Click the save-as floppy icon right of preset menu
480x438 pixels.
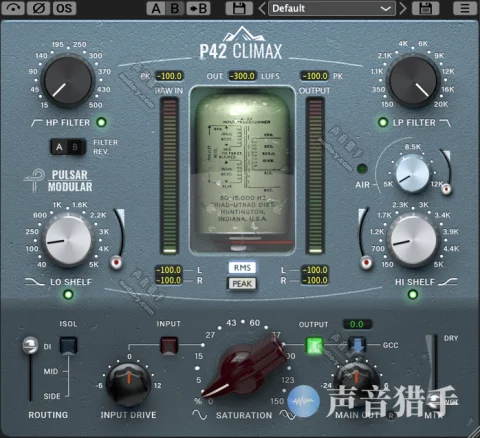[426, 8]
